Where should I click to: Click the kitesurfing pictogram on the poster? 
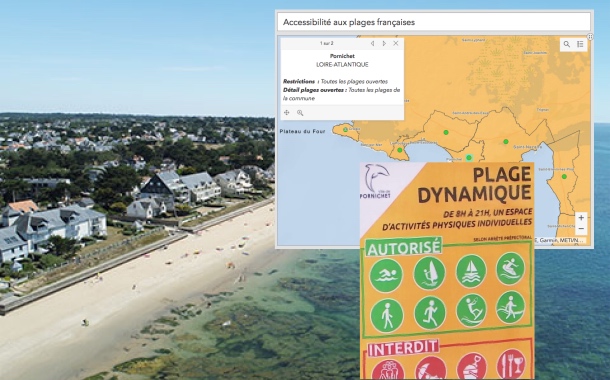pos(471,310)
